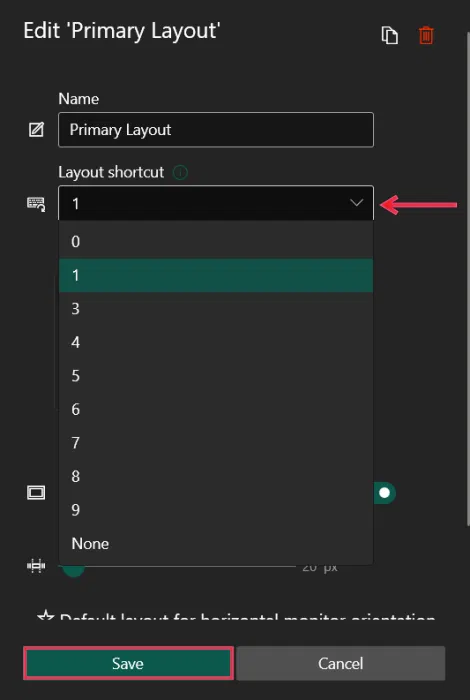Toggle the green switch next to dropdown list

(x=384, y=493)
